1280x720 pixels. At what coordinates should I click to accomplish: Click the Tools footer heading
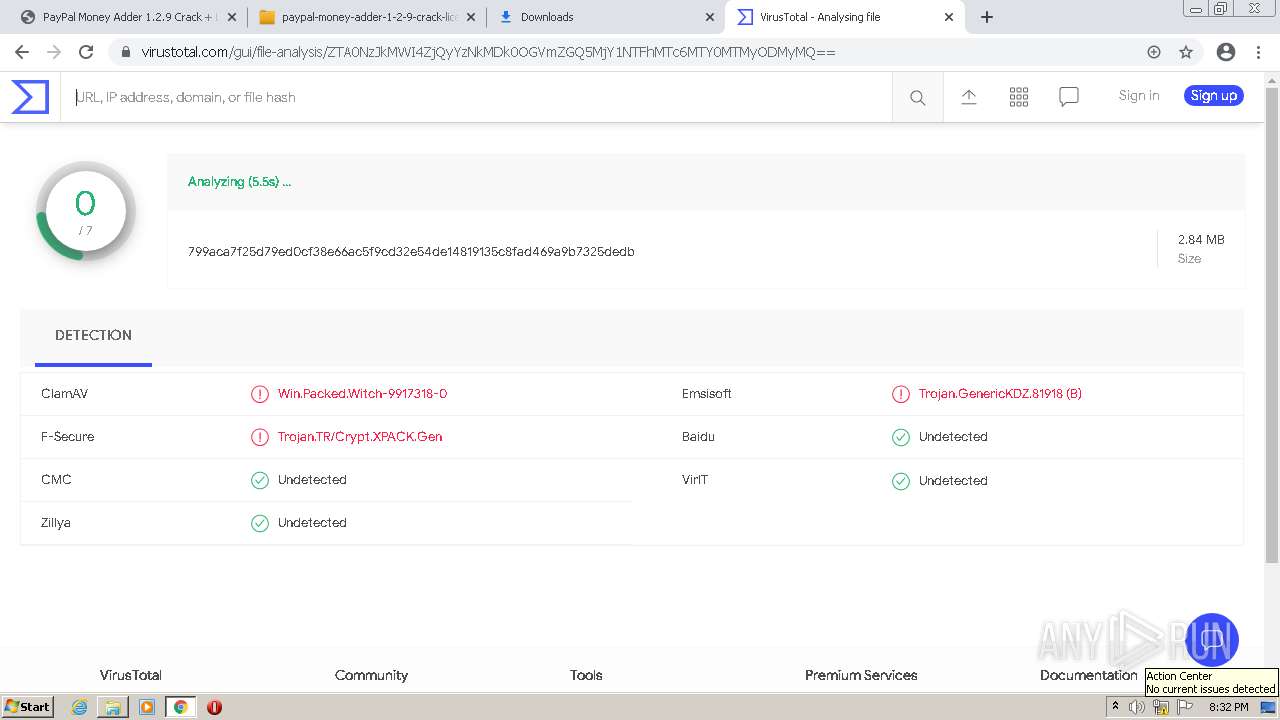click(x=586, y=676)
